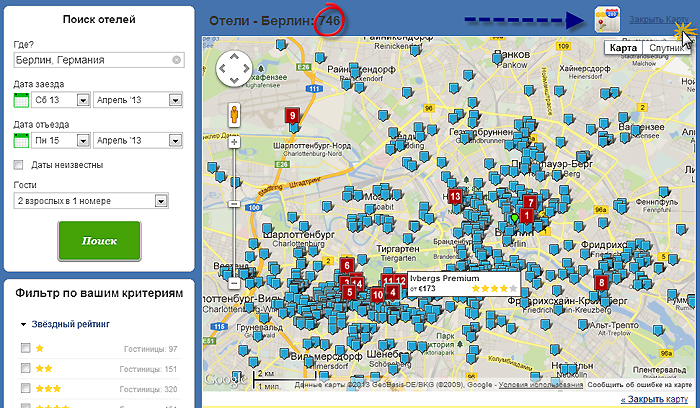The image size is (700, 408).
Task: Click the map pan control wheel
Action: [x=233, y=68]
